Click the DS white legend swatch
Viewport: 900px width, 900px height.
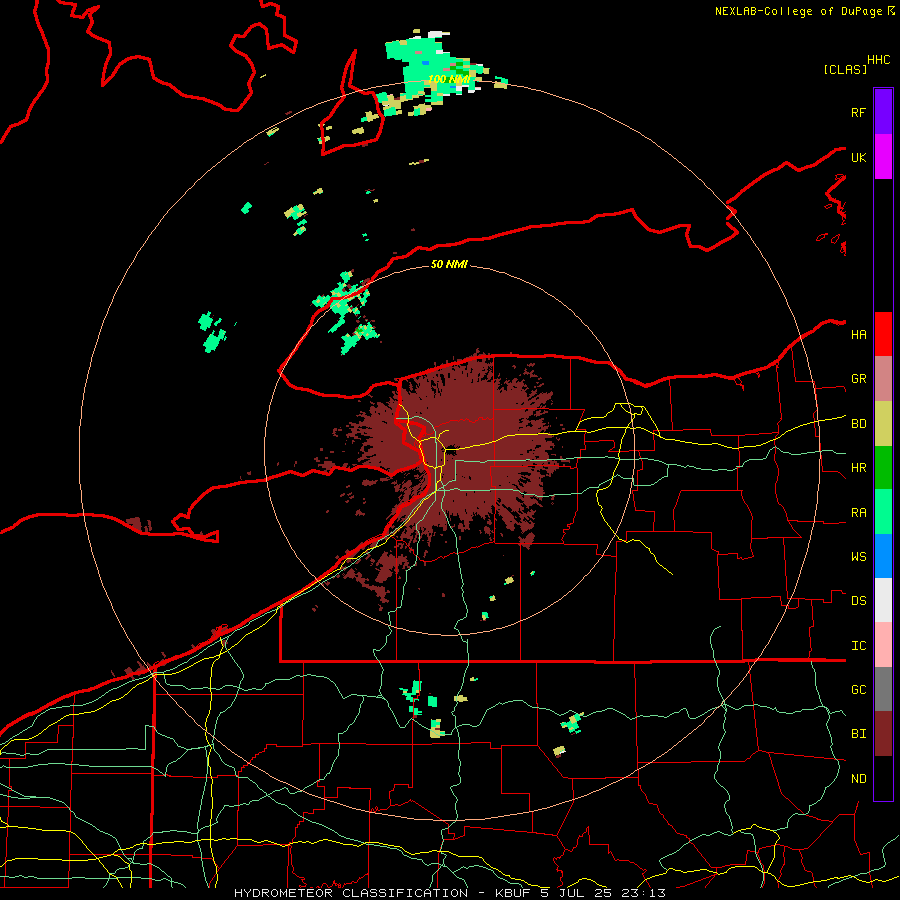(883, 600)
